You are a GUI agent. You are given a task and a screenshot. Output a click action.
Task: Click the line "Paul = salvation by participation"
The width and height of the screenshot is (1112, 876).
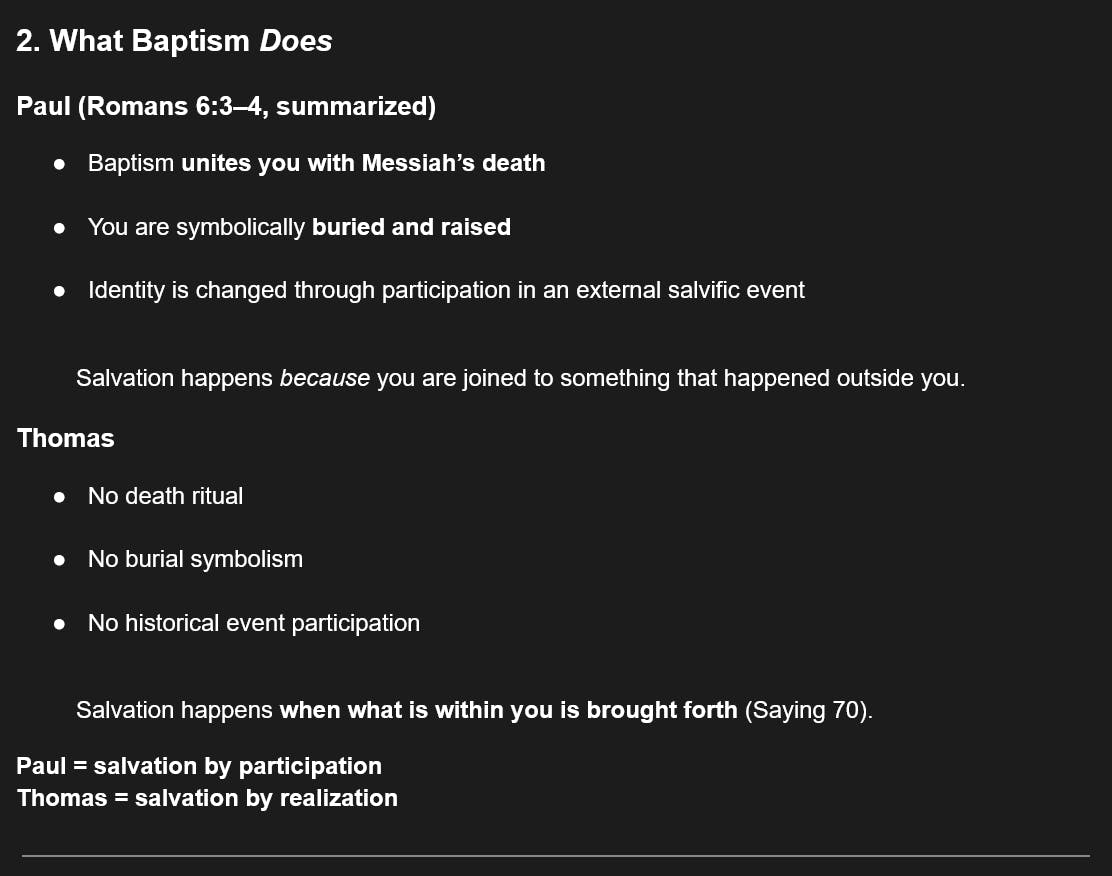pos(199,766)
